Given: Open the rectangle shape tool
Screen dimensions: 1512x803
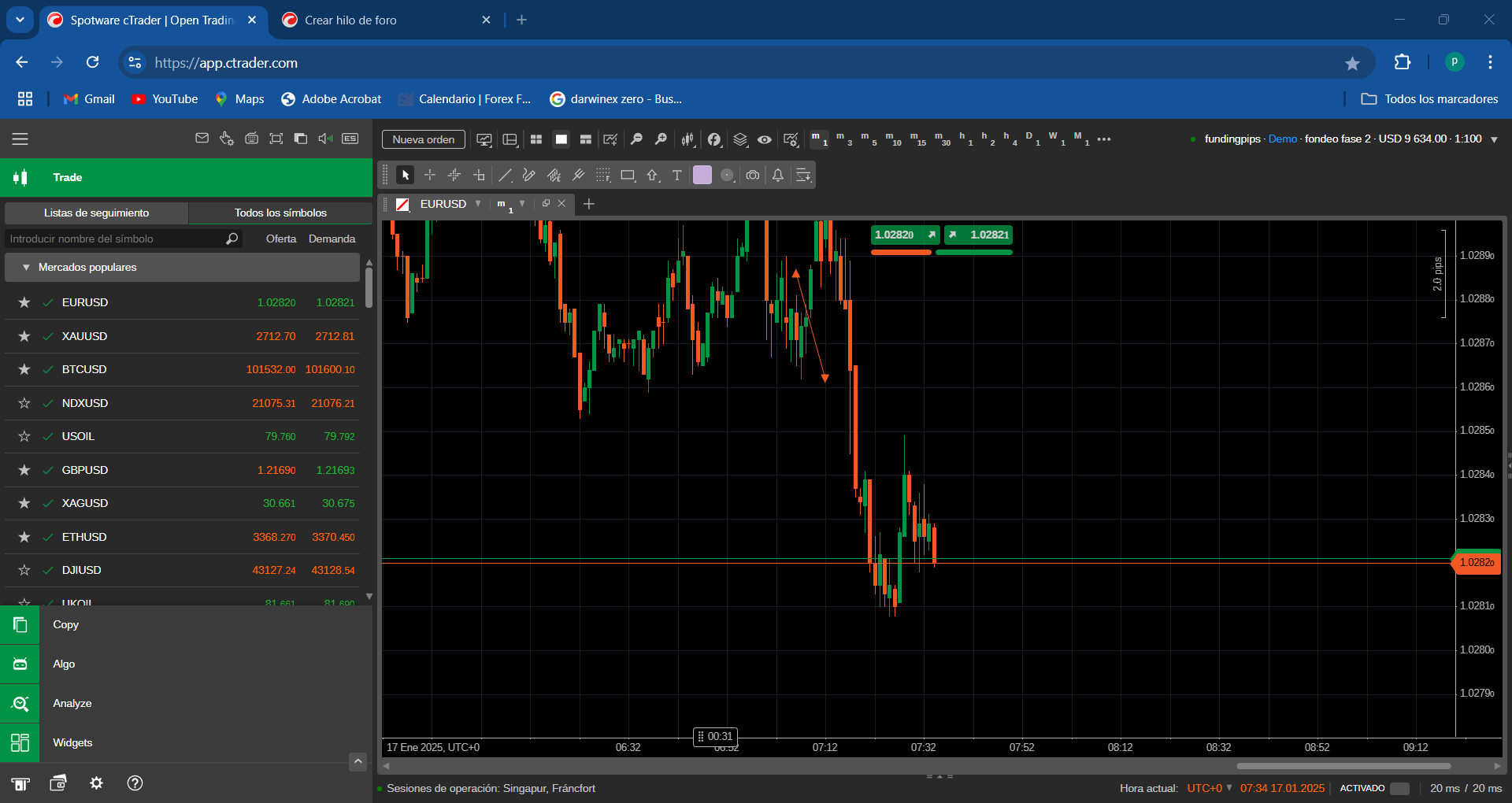Looking at the screenshot, I should pos(628,175).
